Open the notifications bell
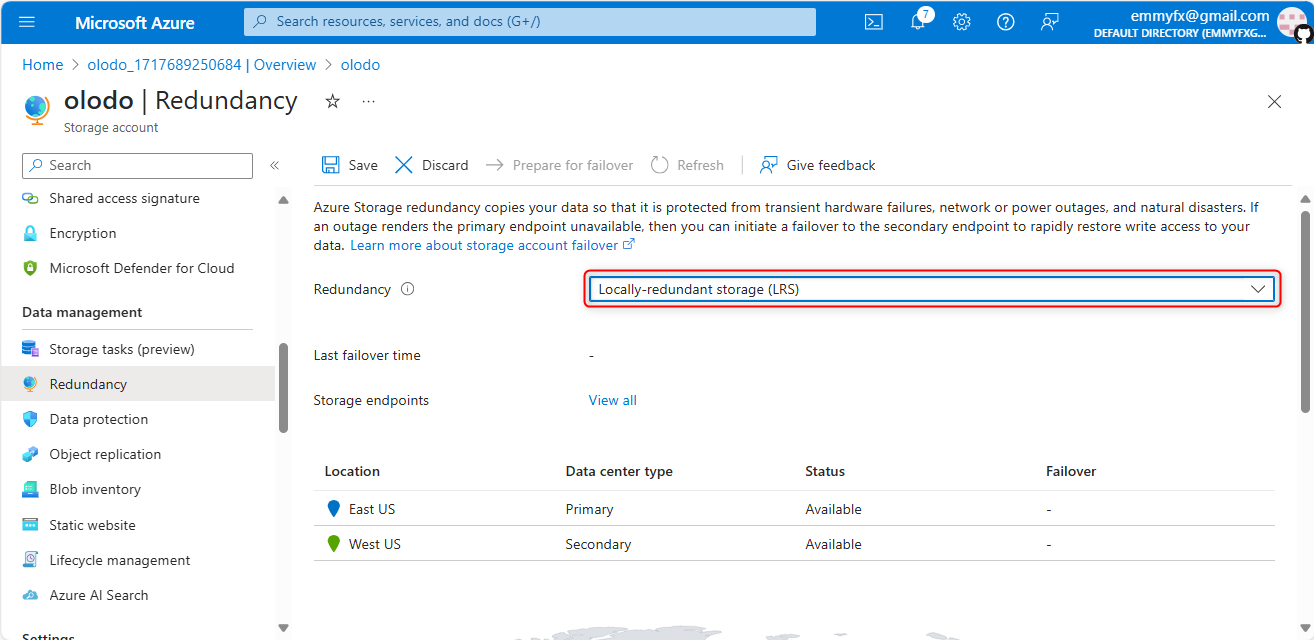Screen dimensions: 1314x640 click(918, 22)
